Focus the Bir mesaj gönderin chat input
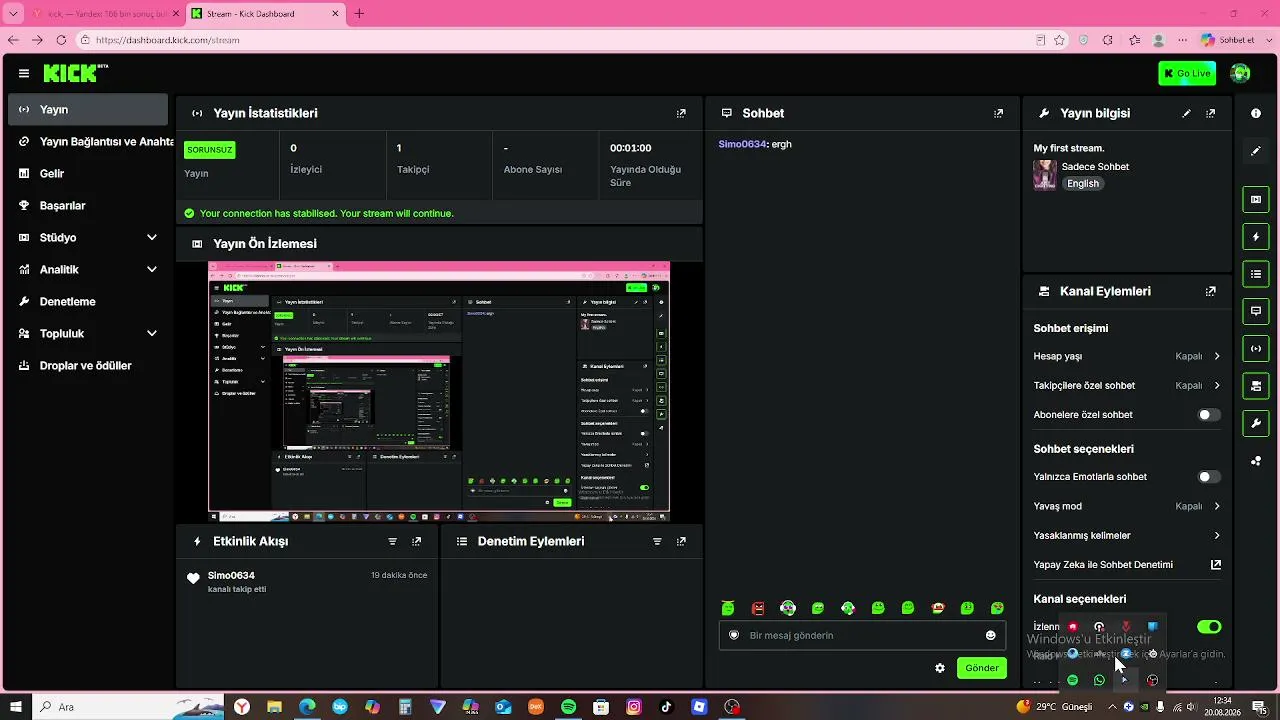1280x720 pixels. [x=862, y=635]
